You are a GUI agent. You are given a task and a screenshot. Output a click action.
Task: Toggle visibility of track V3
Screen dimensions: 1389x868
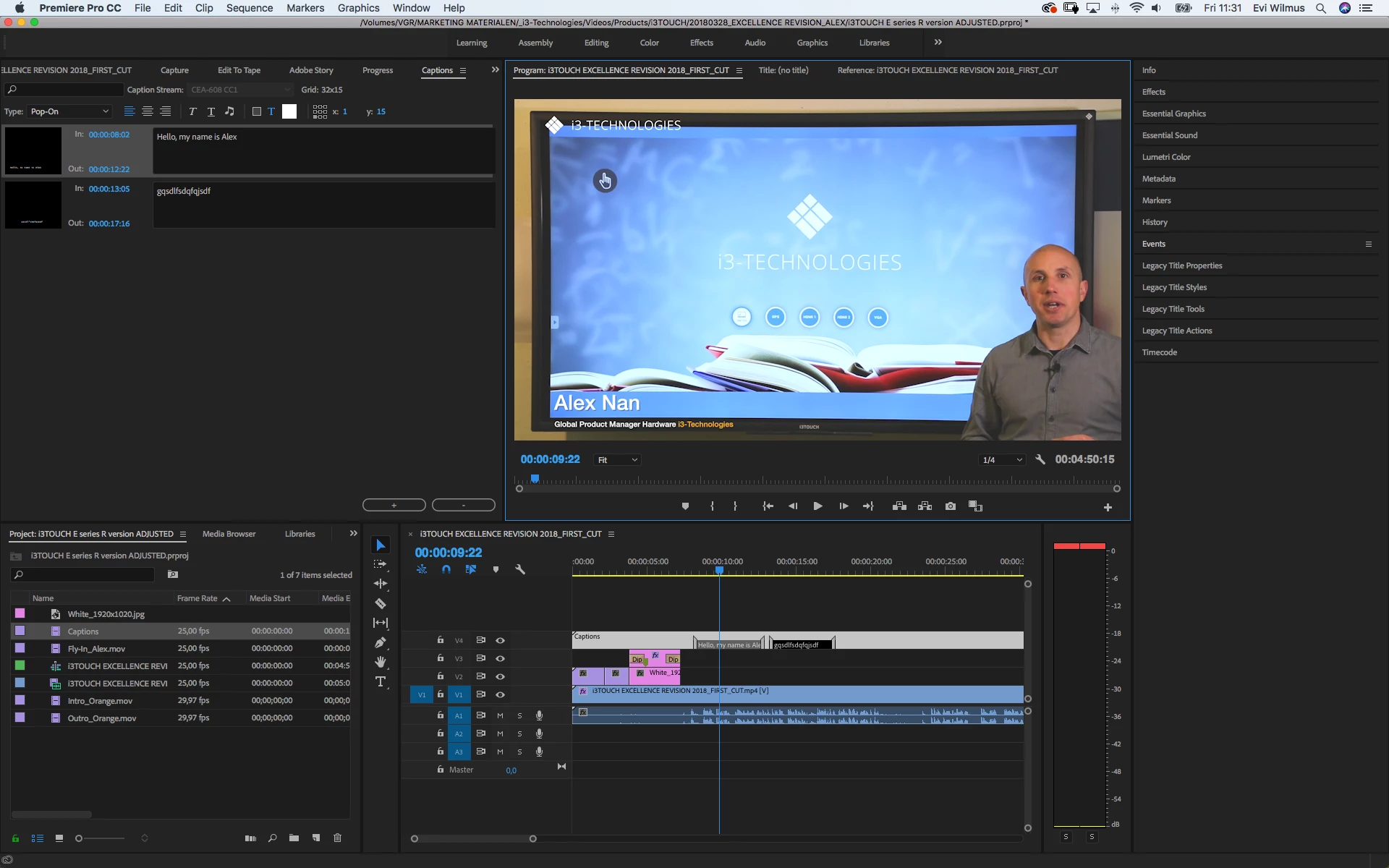click(500, 658)
